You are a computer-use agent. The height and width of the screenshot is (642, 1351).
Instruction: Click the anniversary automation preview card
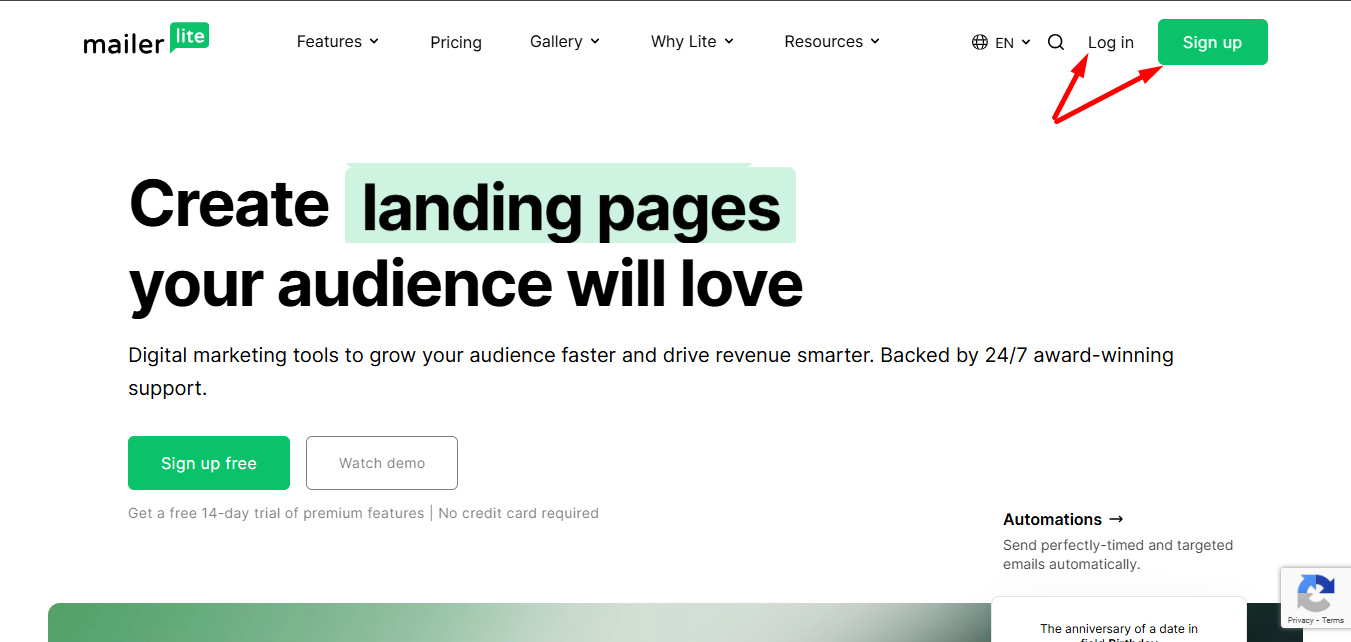(1118, 625)
